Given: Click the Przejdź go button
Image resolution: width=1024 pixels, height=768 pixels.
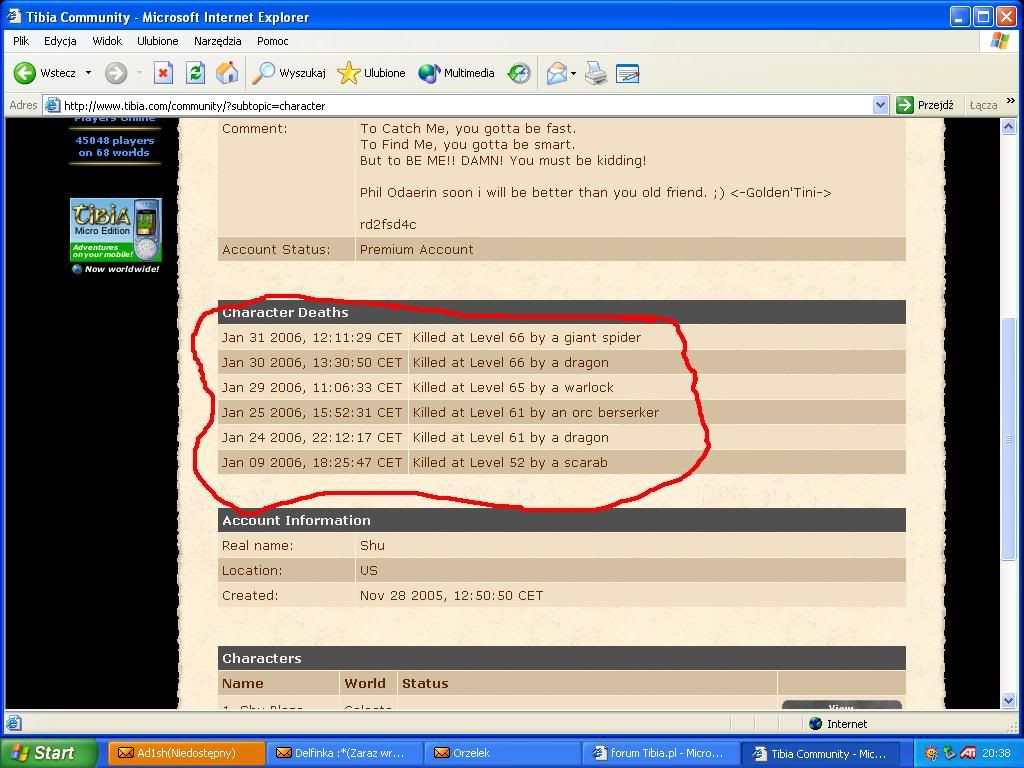Looking at the screenshot, I should pyautogui.click(x=925, y=105).
